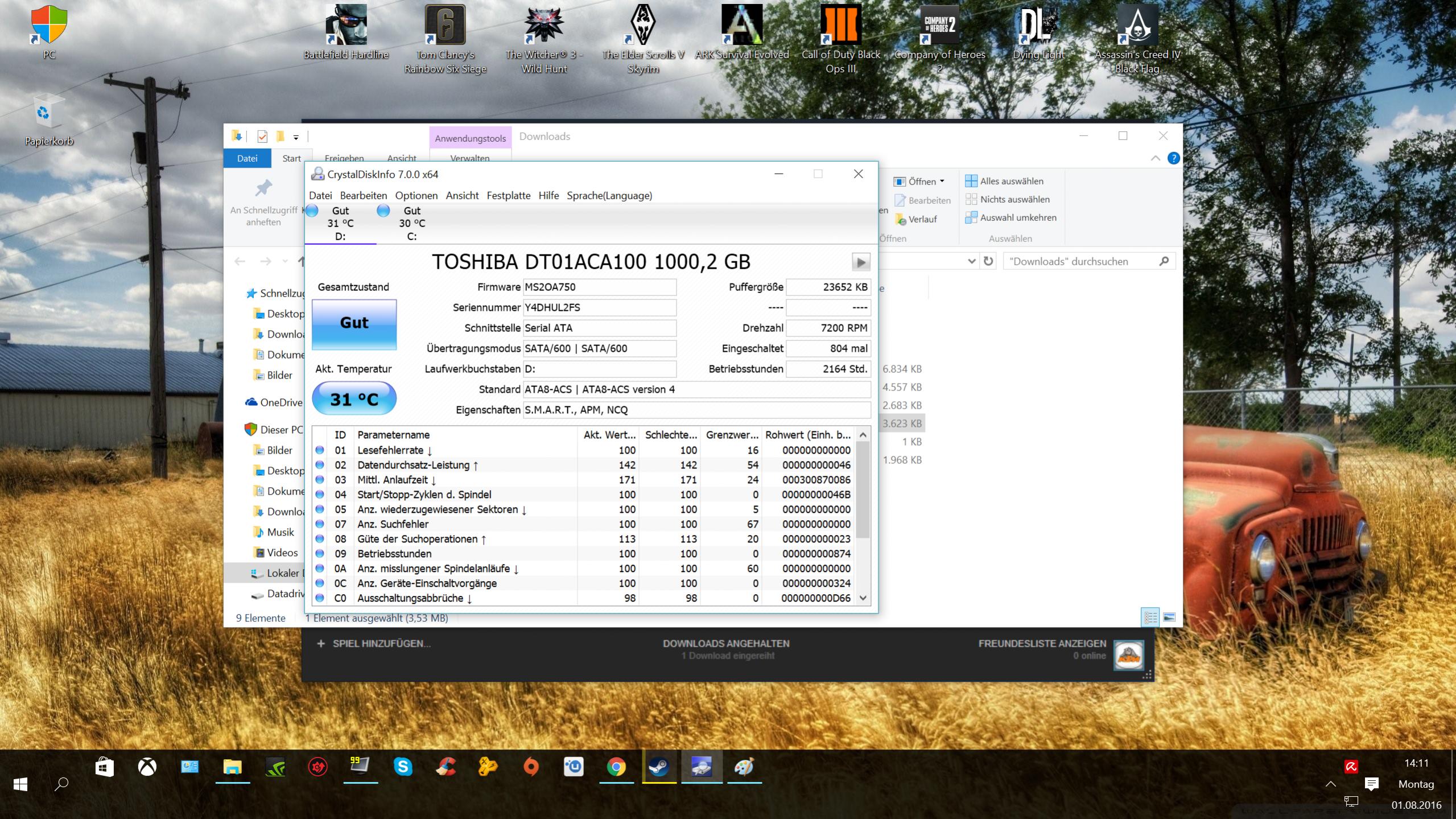Screen dimensions: 1456x819
Task: Click the Explorer help question mark icon
Action: coord(1173,158)
